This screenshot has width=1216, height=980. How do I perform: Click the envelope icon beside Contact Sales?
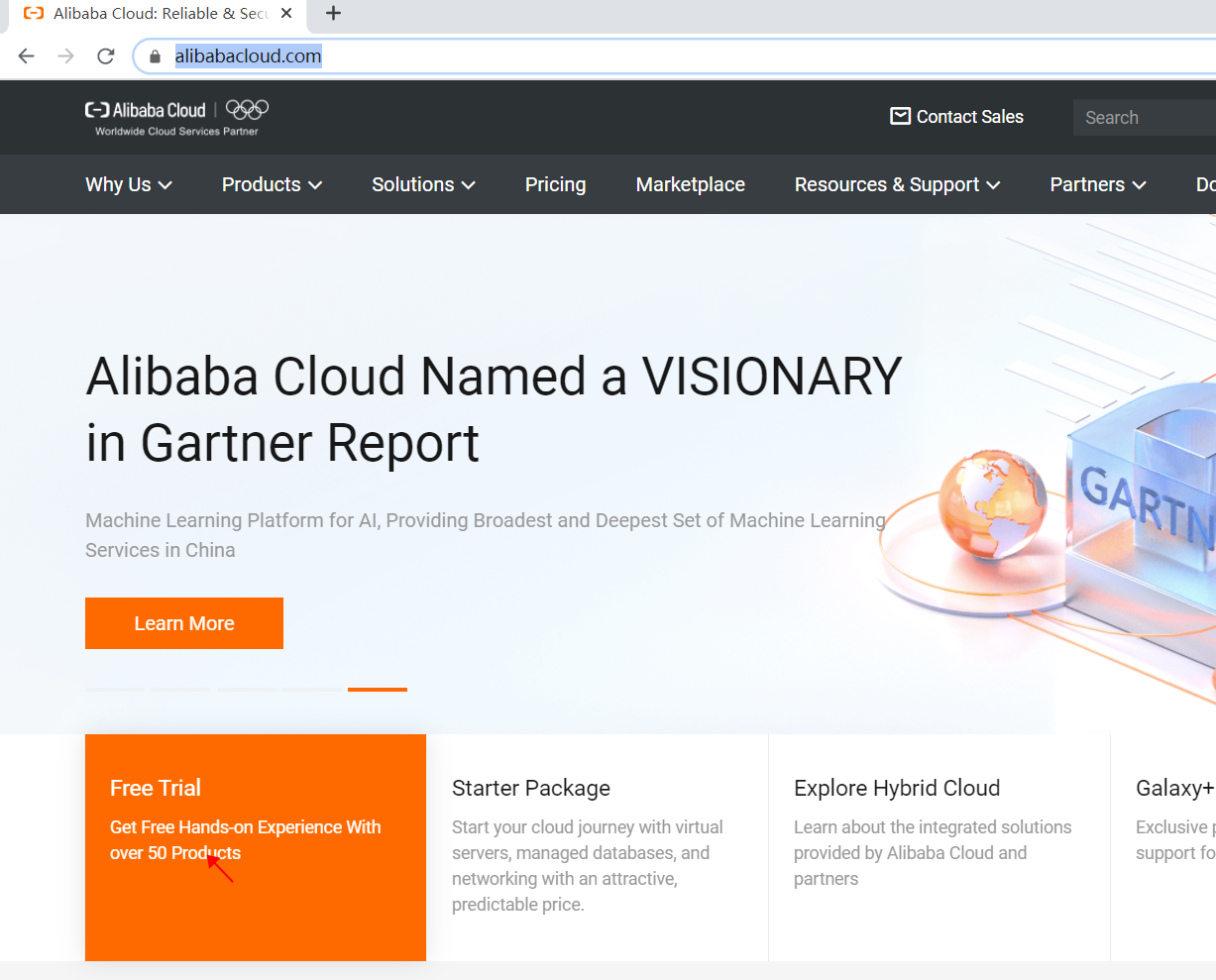[900, 116]
